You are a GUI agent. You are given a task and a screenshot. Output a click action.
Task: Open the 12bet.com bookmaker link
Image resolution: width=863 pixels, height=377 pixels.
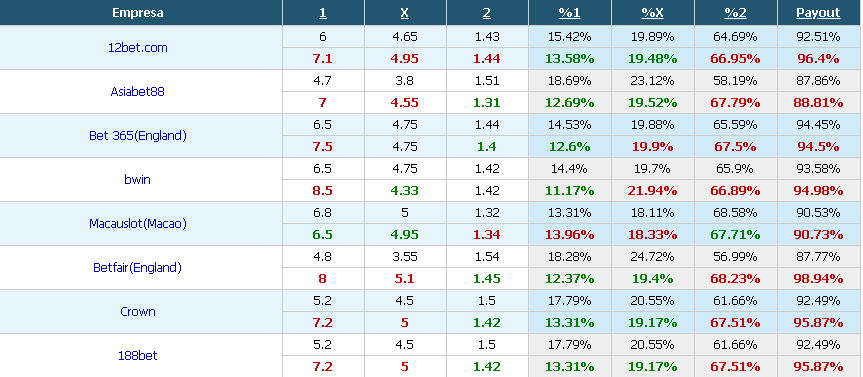[x=138, y=48]
